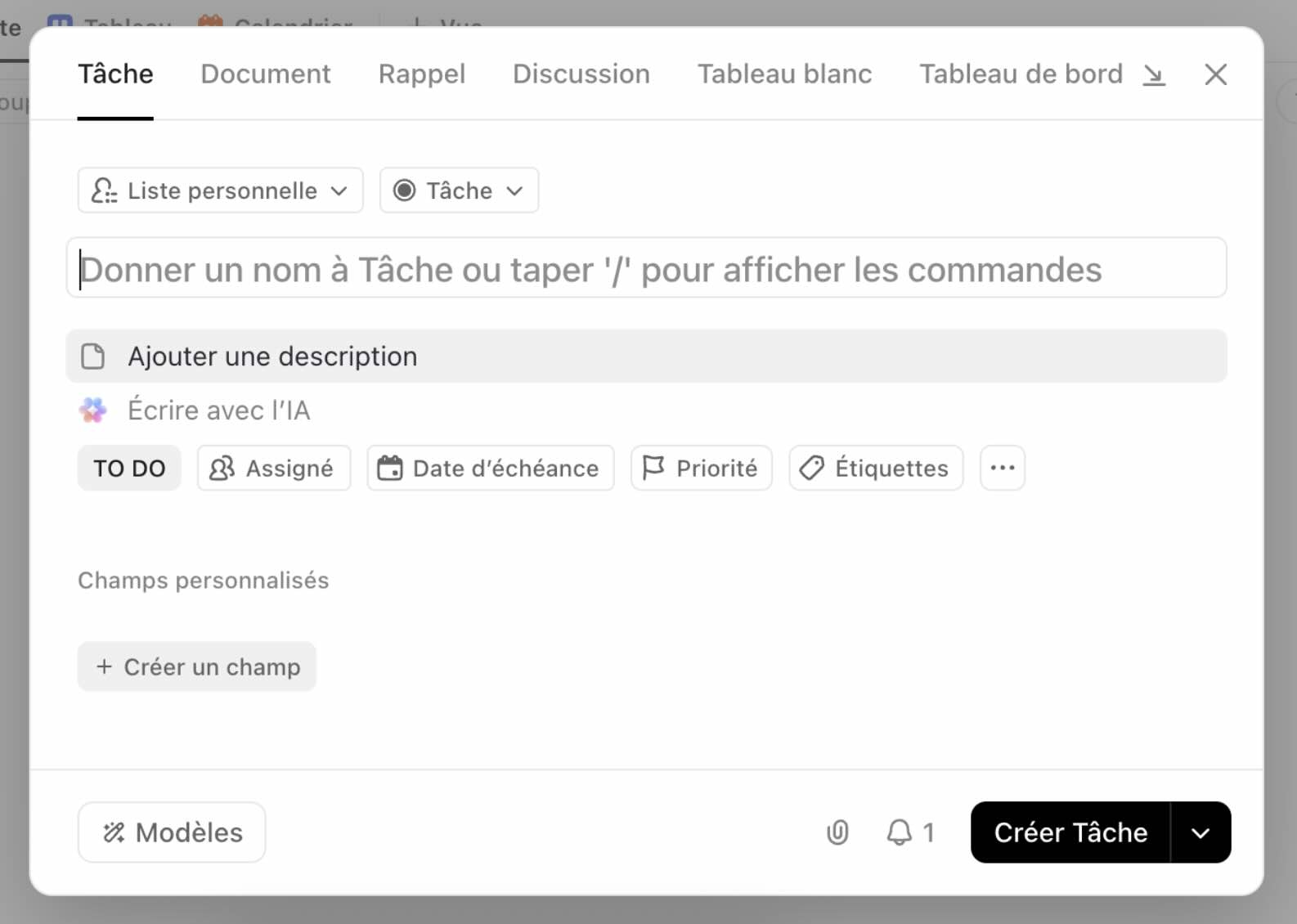Open the Tâche task type dropdown

(x=459, y=191)
